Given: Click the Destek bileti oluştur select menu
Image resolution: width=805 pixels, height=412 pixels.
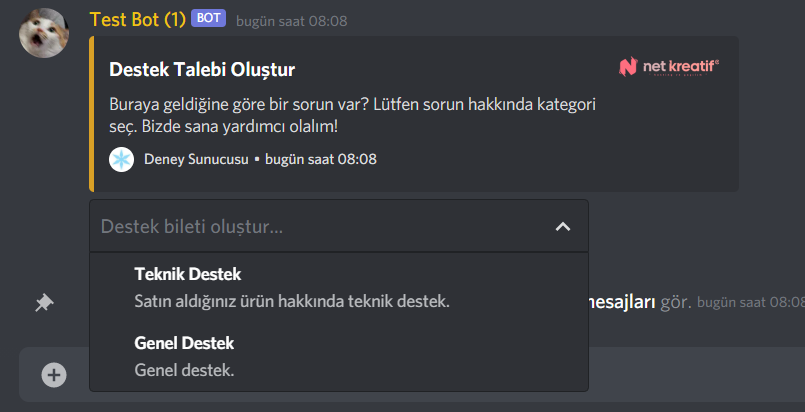Looking at the screenshot, I should [x=339, y=226].
